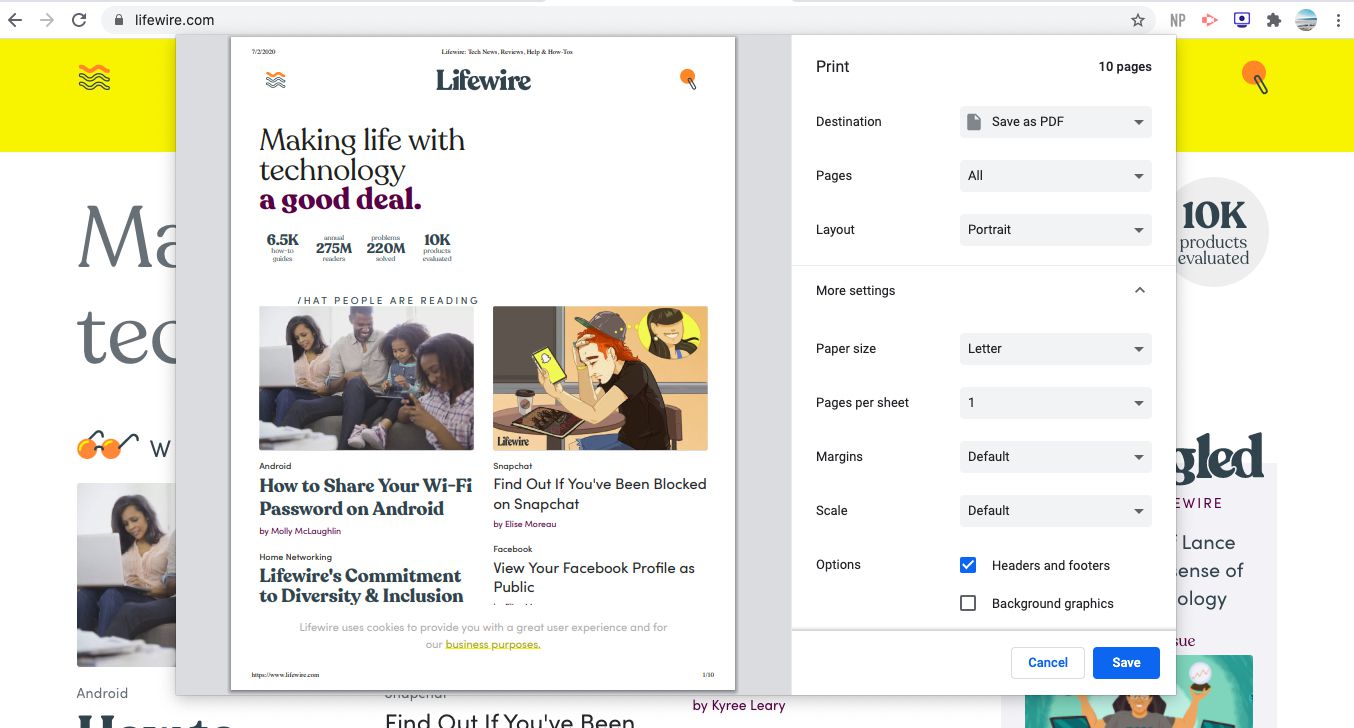1354x728 pixels.
Task: Click the padlock site info icon
Action: (118, 20)
